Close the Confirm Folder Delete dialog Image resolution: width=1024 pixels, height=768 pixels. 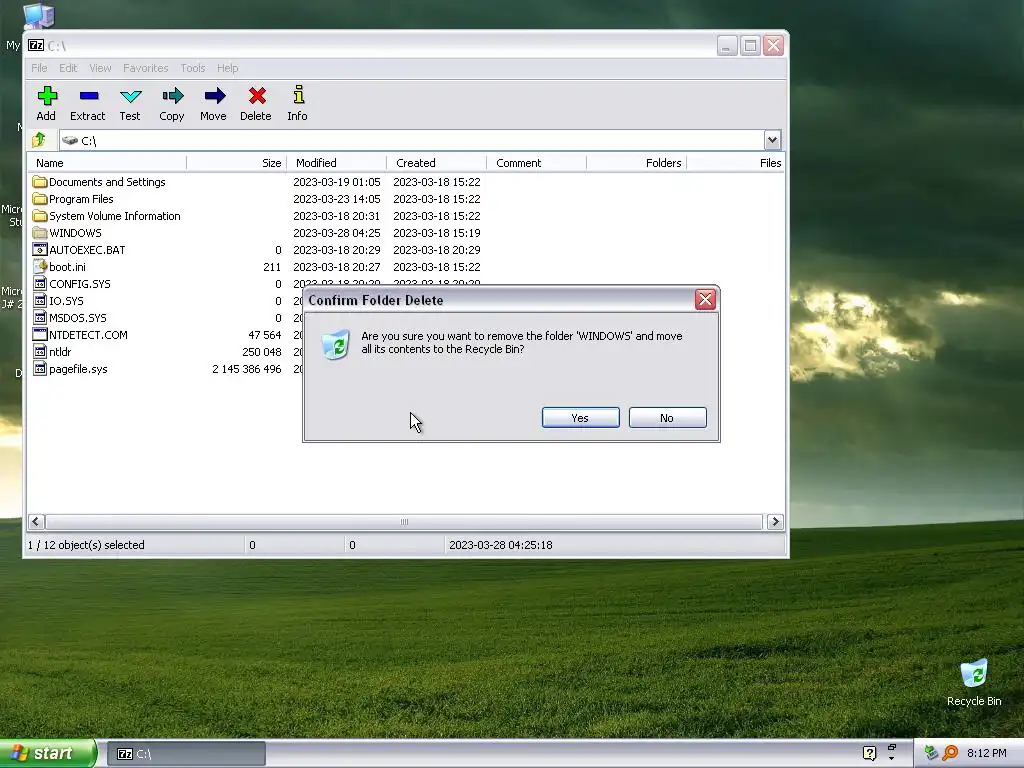705,300
